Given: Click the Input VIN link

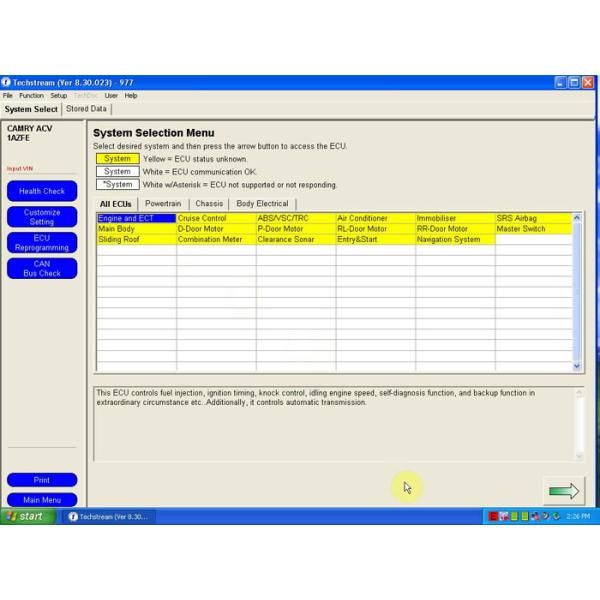Looking at the screenshot, I should click(20, 169).
